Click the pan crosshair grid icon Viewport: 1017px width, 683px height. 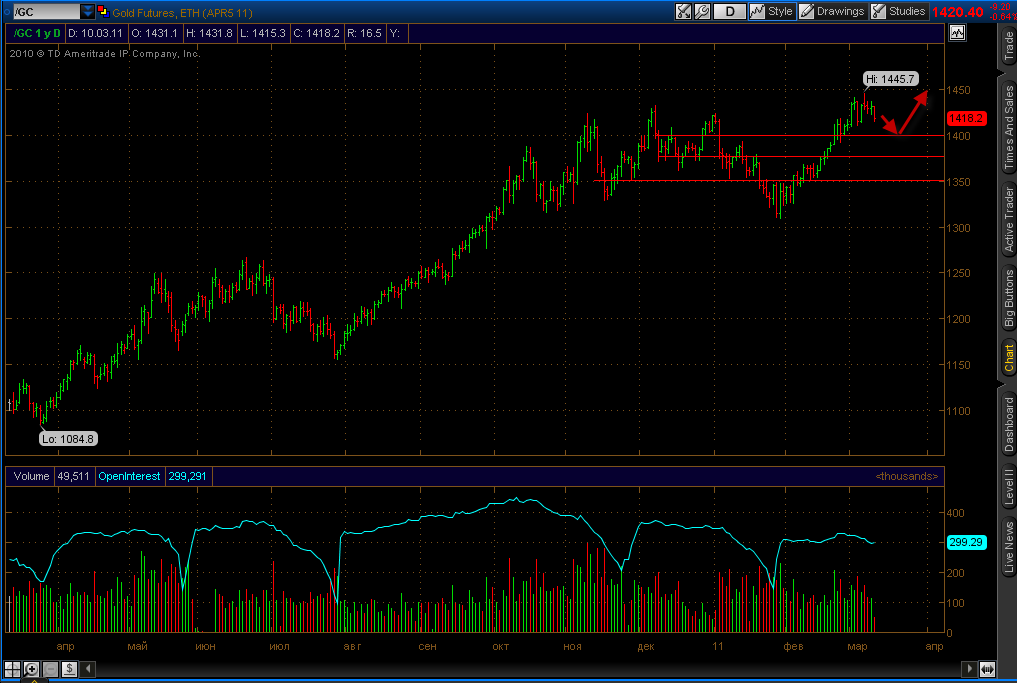pos(12,669)
